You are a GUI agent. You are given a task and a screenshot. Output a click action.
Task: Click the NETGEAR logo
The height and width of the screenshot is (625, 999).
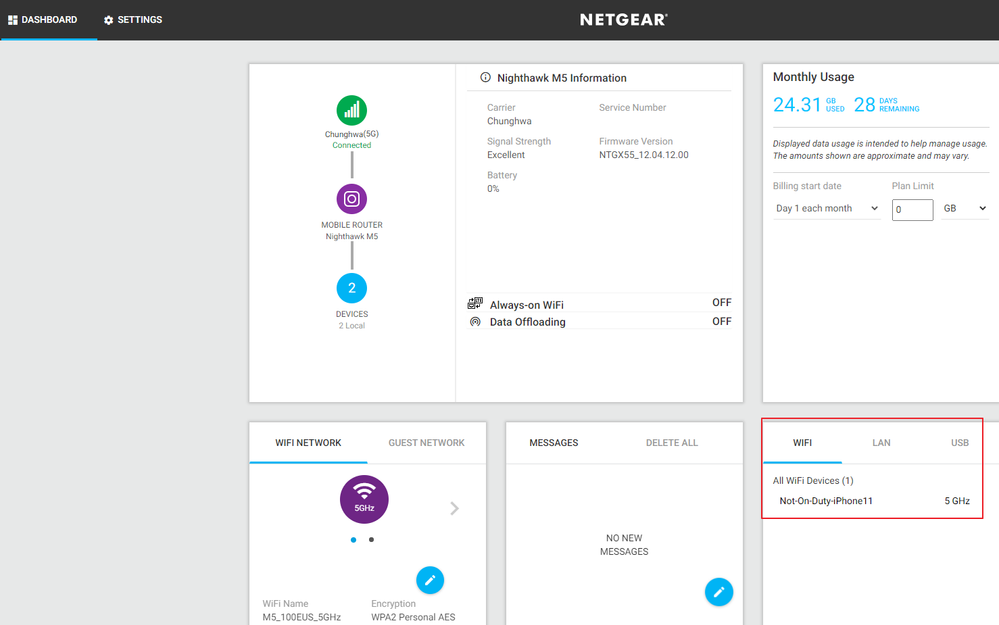click(623, 20)
